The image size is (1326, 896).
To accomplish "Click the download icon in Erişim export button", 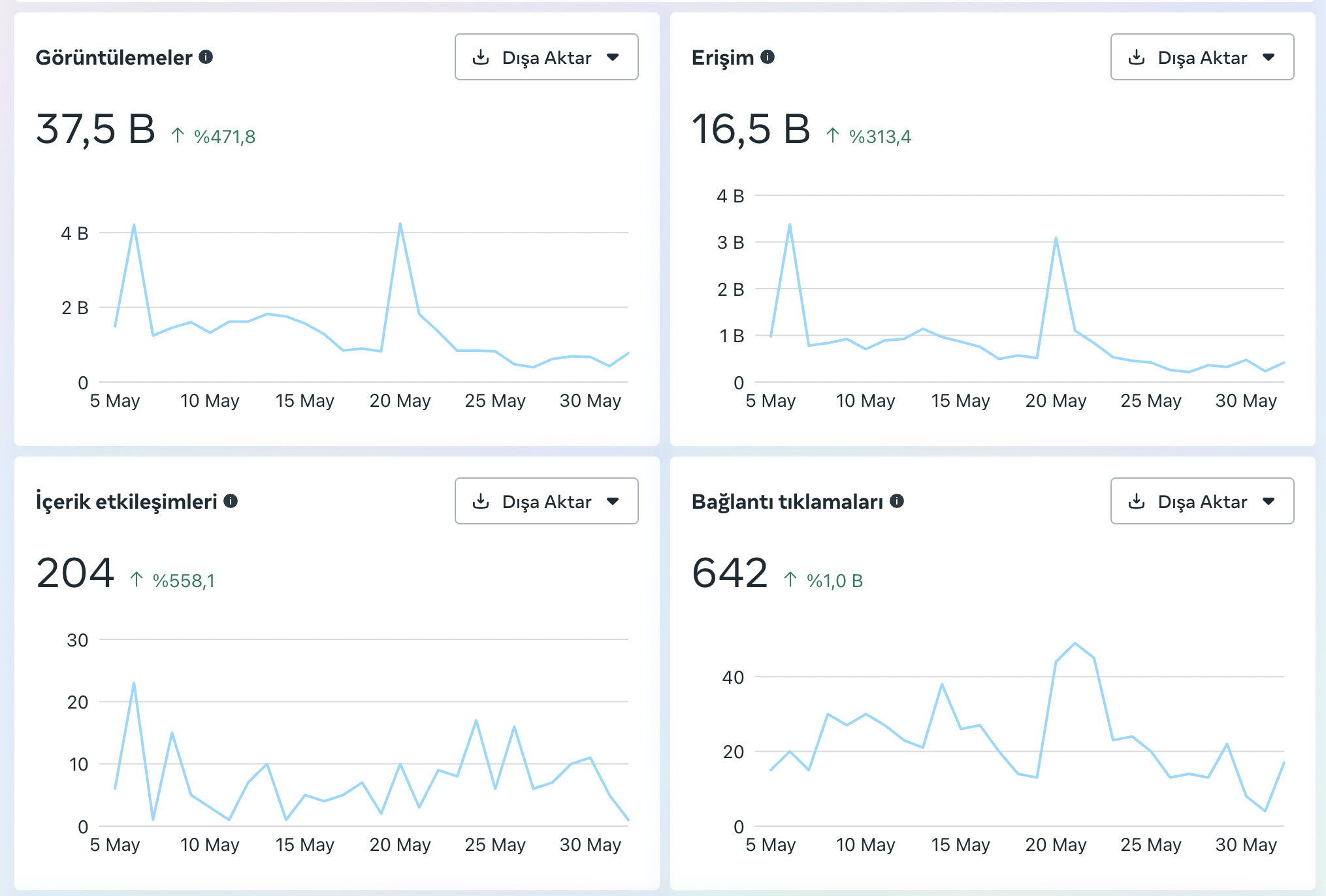I will click(x=1137, y=57).
